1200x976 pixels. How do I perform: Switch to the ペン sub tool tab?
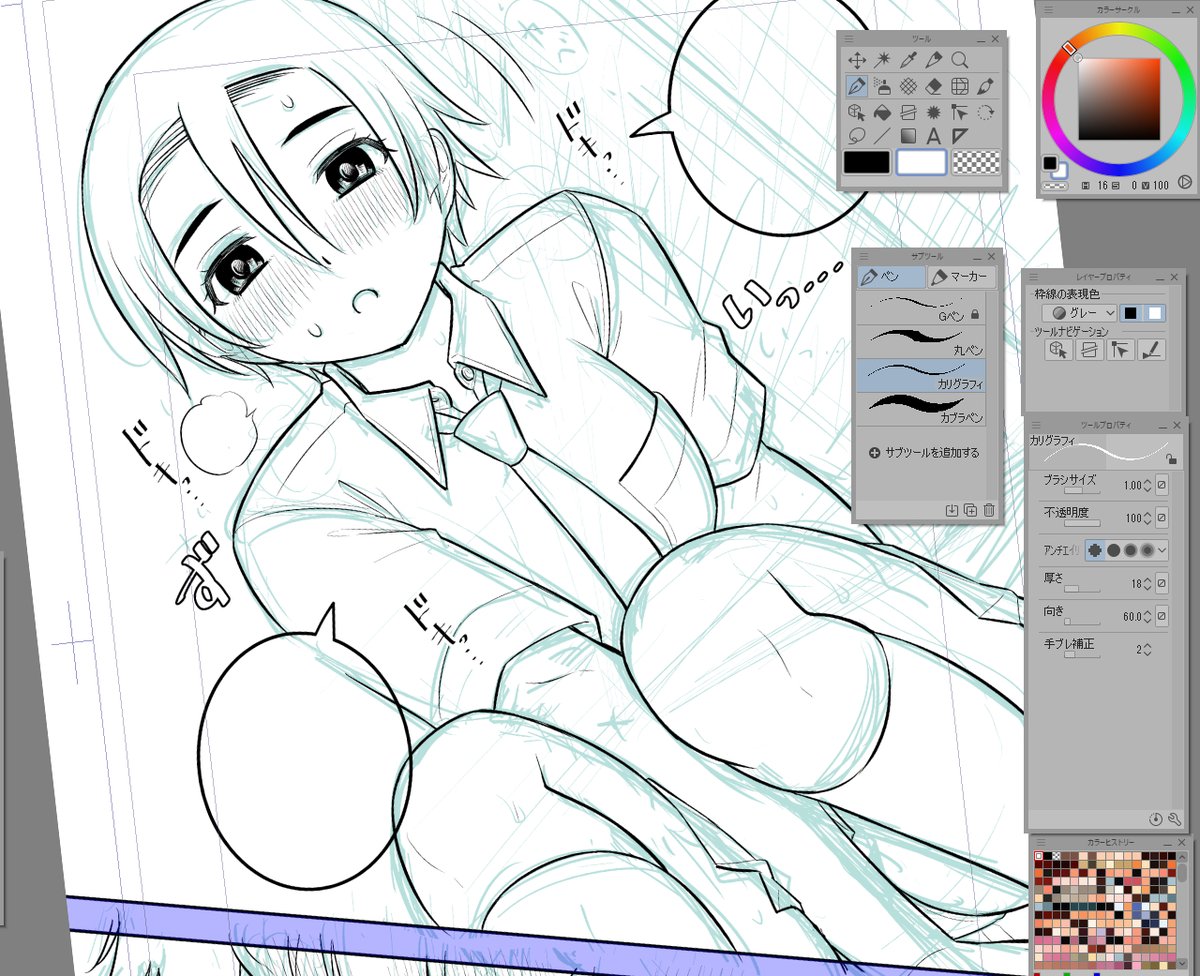point(891,276)
